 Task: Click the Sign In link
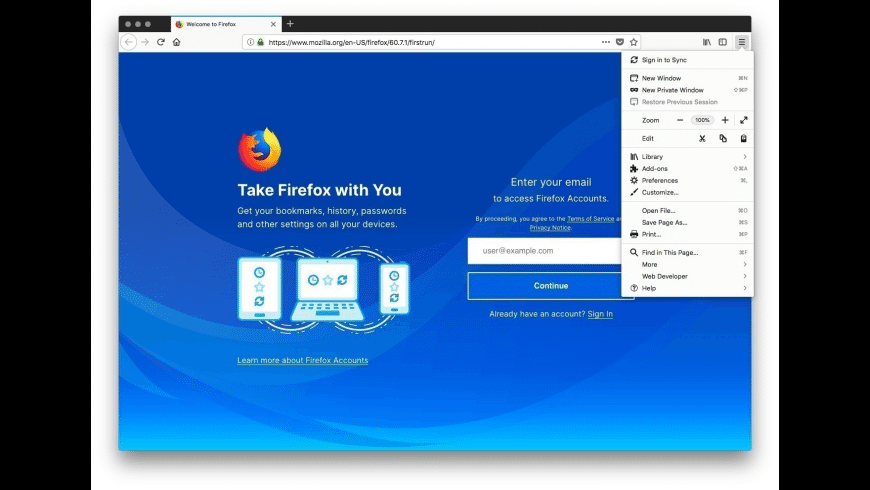[600, 314]
